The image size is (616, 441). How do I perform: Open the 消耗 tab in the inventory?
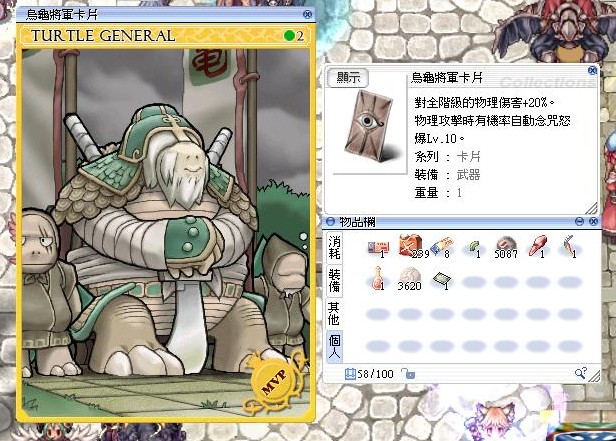[334, 247]
